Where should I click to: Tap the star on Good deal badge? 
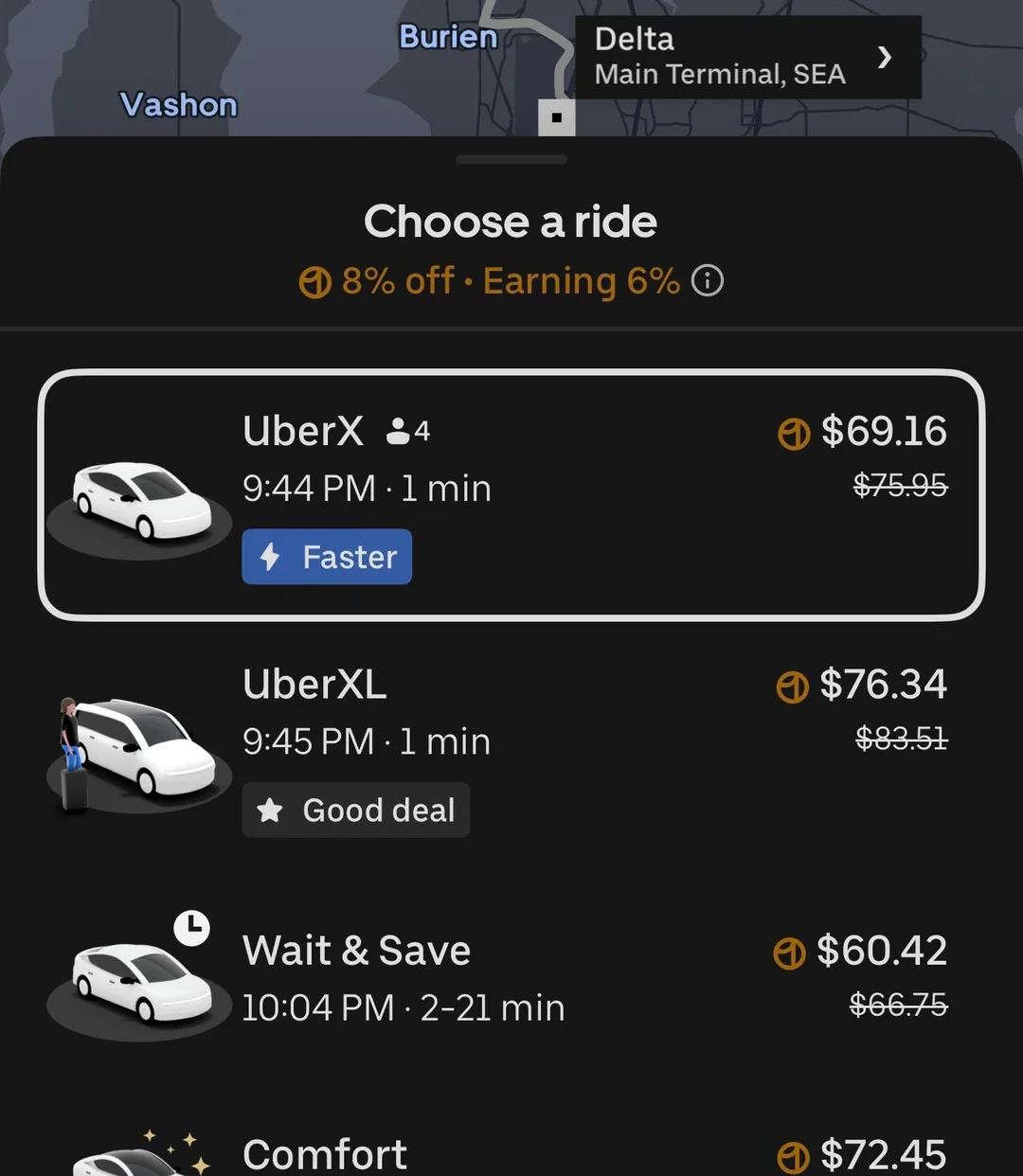point(270,811)
